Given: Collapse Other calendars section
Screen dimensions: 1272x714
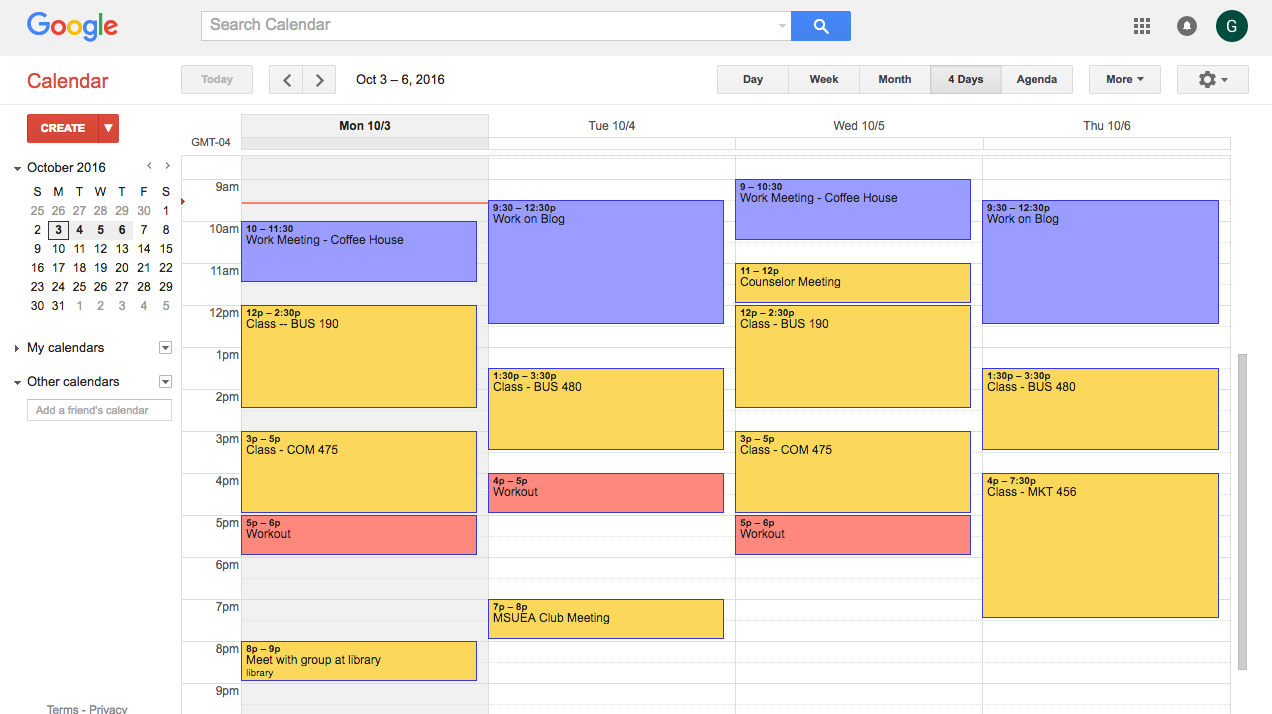Looking at the screenshot, I should (17, 382).
